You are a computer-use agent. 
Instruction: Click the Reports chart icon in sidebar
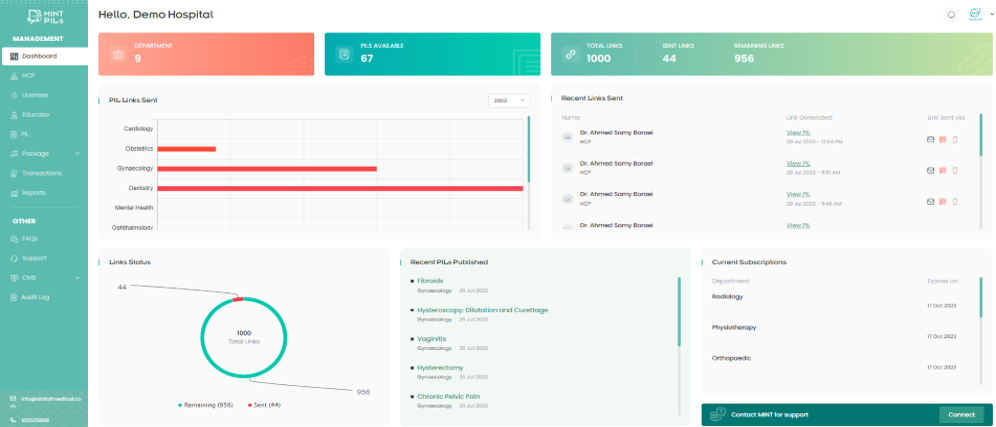(14, 192)
